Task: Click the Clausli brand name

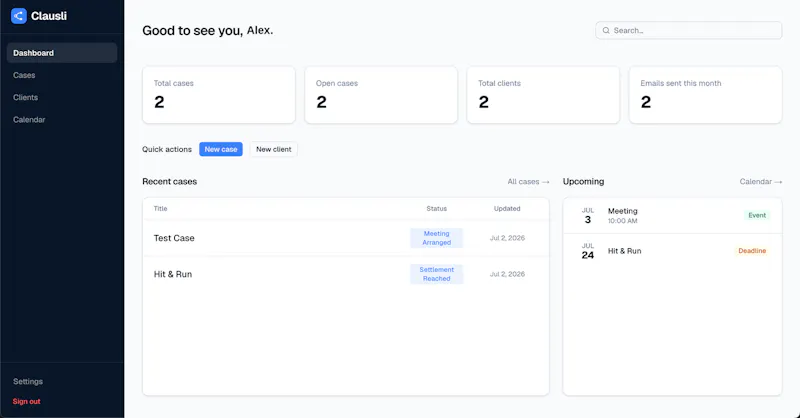Action: (x=49, y=16)
